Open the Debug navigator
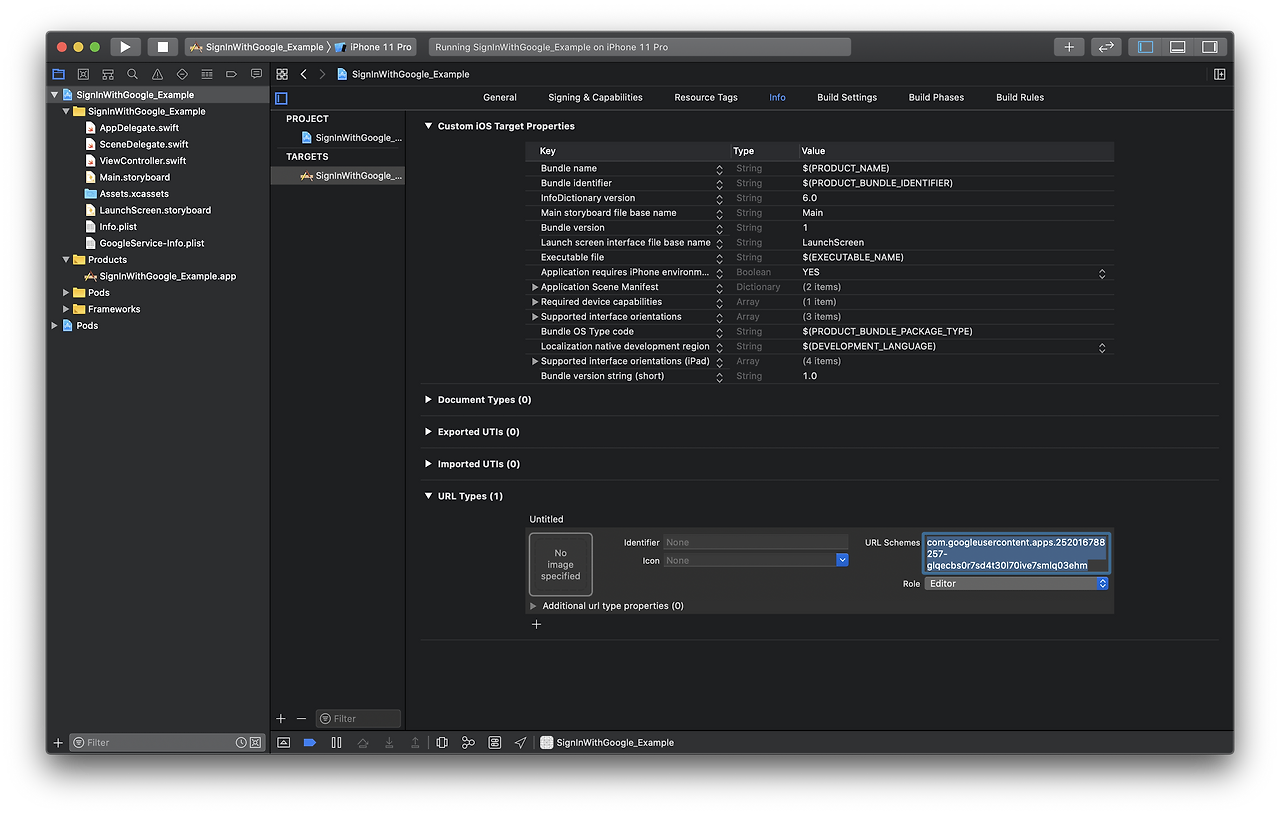This screenshot has height=815, width=1280. 207,74
